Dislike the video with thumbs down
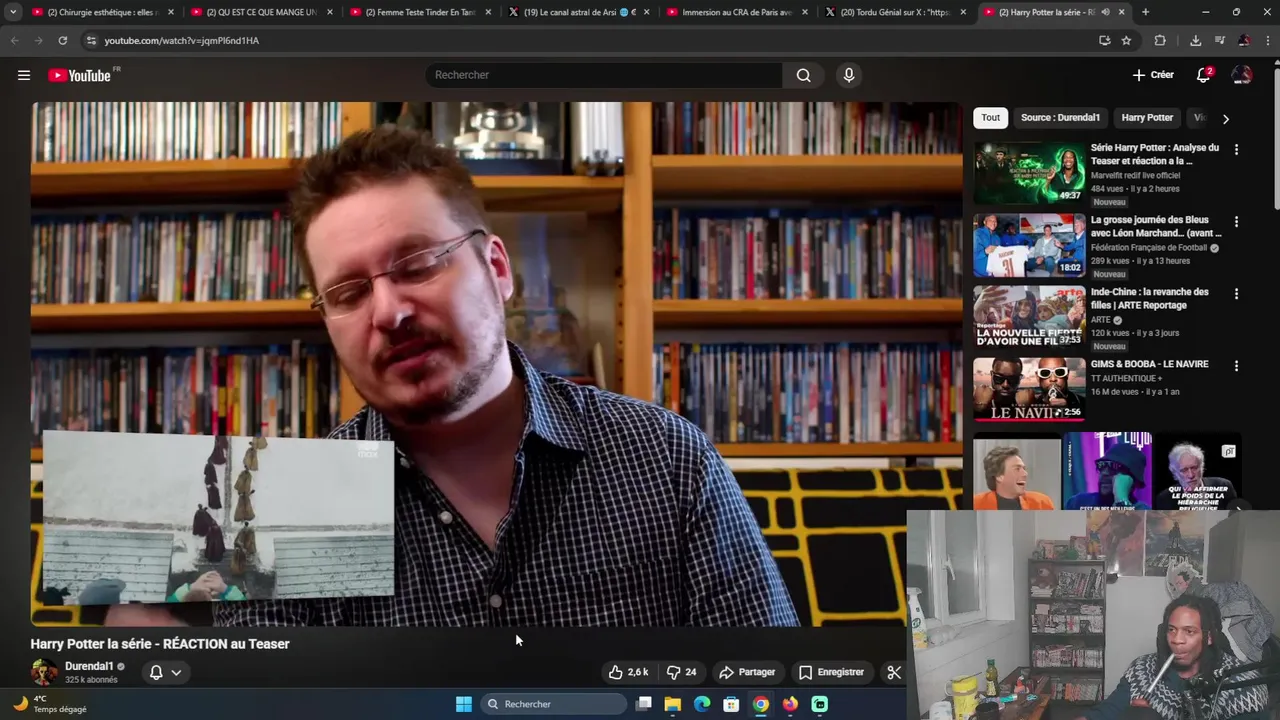This screenshot has height=720, width=1280. (681, 672)
